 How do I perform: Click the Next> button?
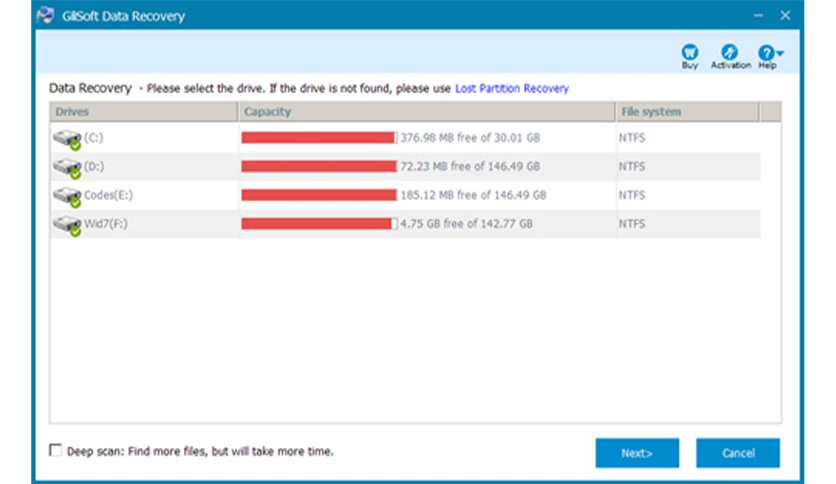[x=637, y=453]
